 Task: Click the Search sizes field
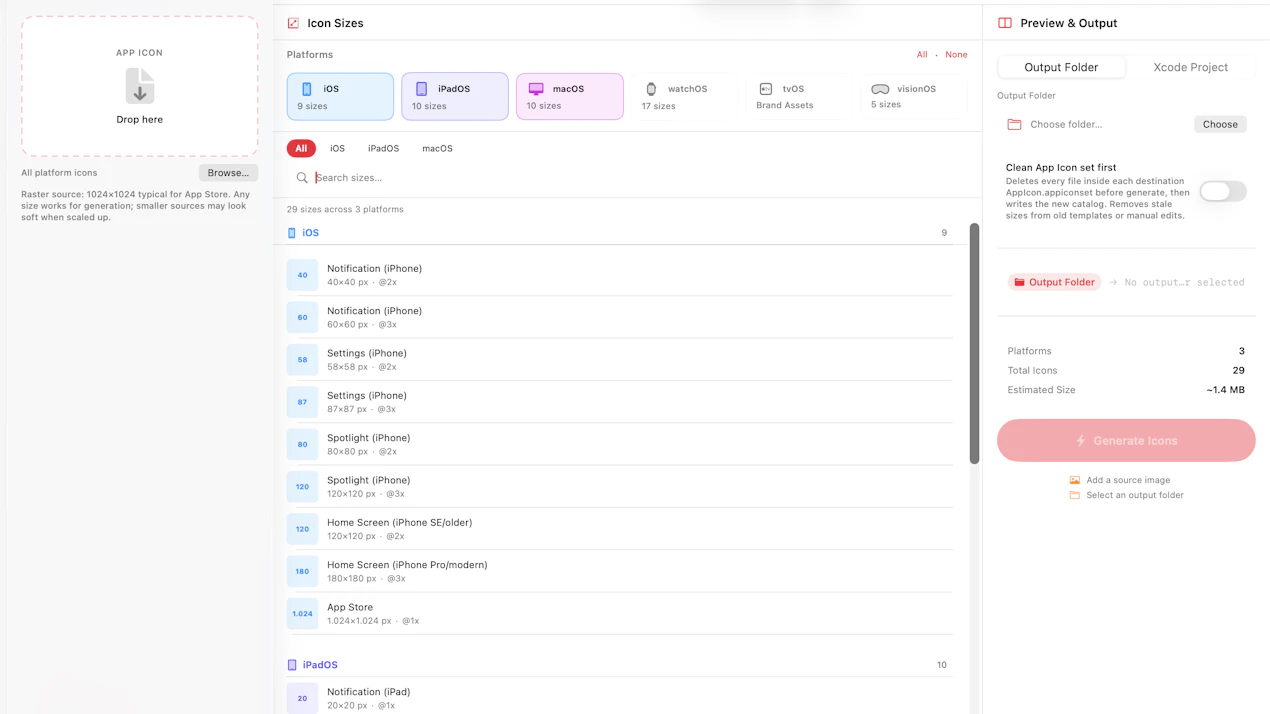(x=627, y=177)
